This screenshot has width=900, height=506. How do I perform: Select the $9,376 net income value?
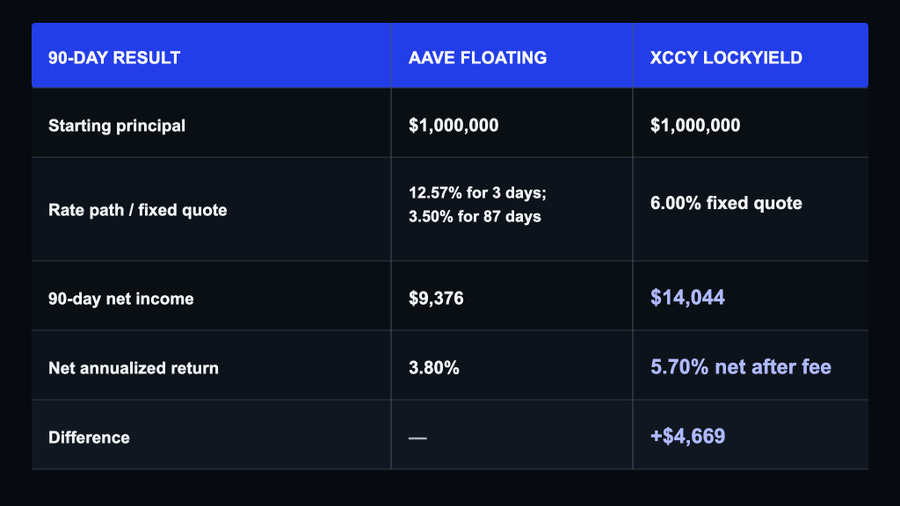pos(436,298)
